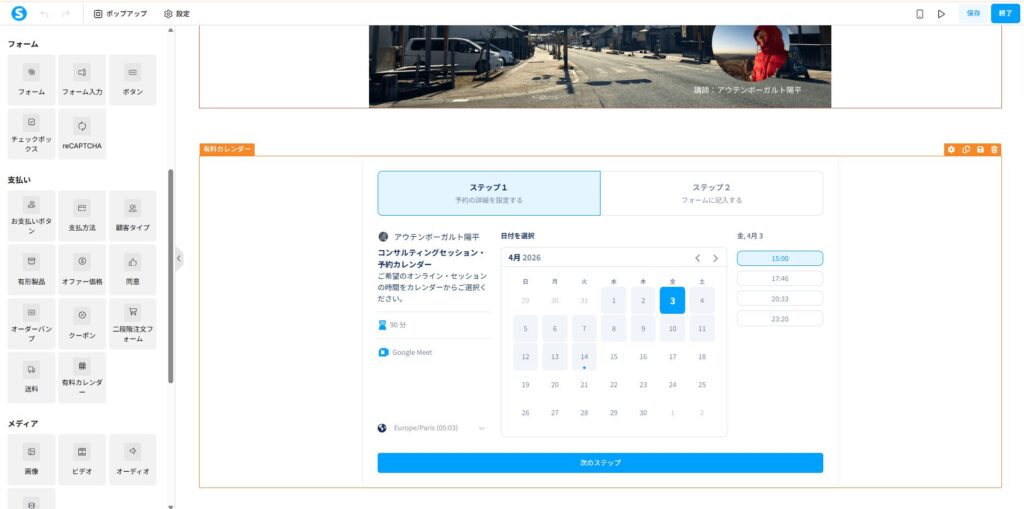
Task: Click the sidebar vertical scrollbar
Action: point(170,270)
